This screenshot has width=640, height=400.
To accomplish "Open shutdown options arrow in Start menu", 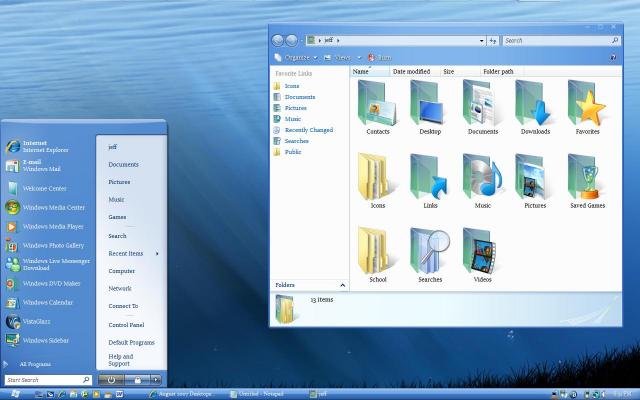I will pyautogui.click(x=156, y=380).
